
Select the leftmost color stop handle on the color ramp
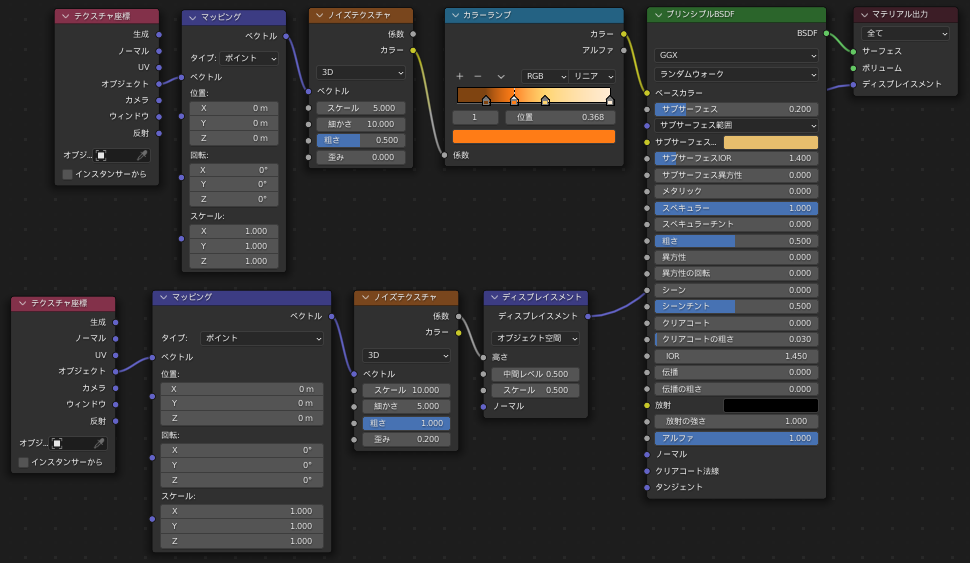click(486, 100)
